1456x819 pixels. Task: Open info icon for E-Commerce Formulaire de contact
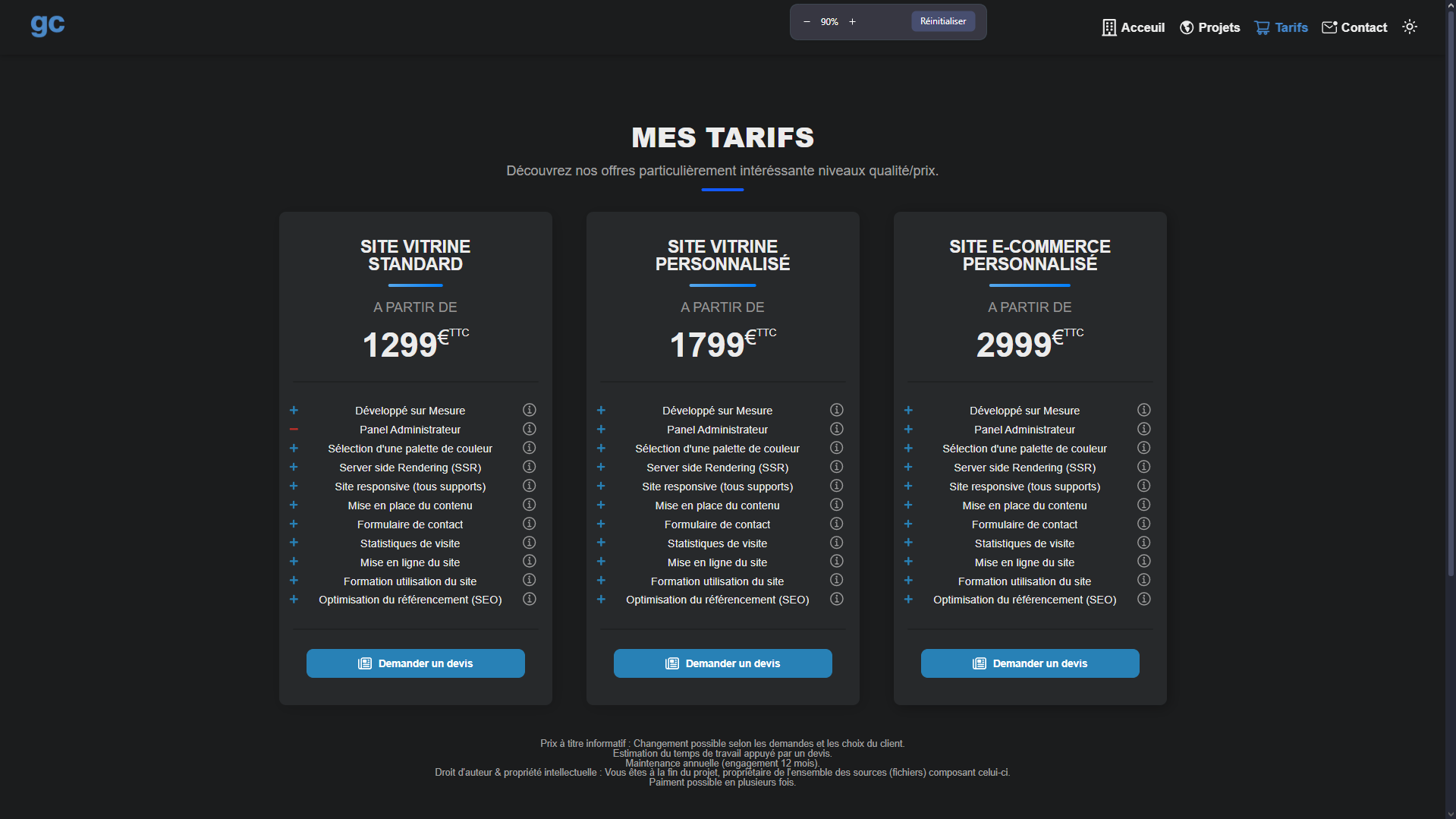[1144, 524]
